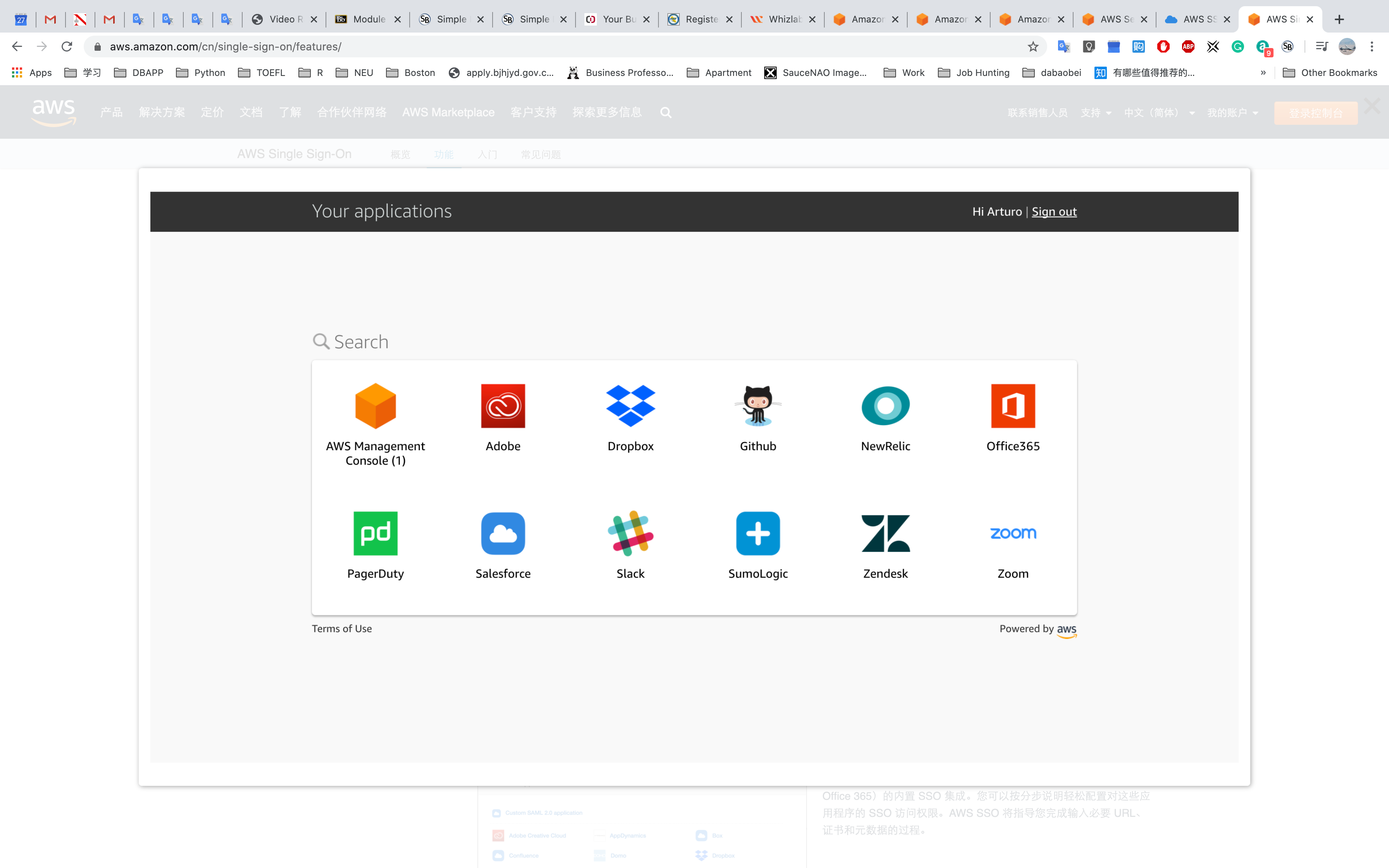Open the Terms of Use link
The height and width of the screenshot is (868, 1389).
(x=341, y=629)
